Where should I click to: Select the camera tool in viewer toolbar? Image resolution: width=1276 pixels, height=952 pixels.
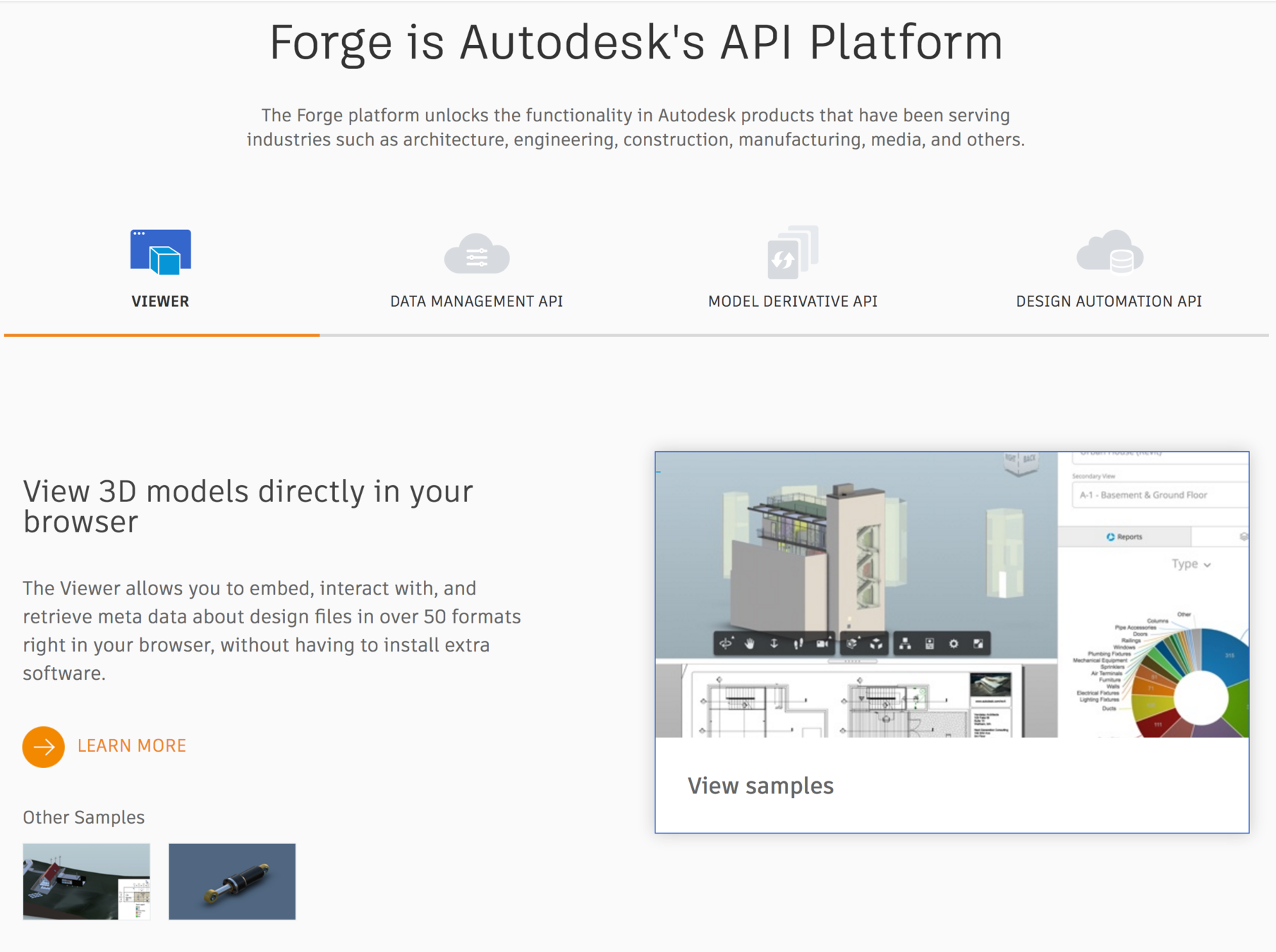click(822, 643)
